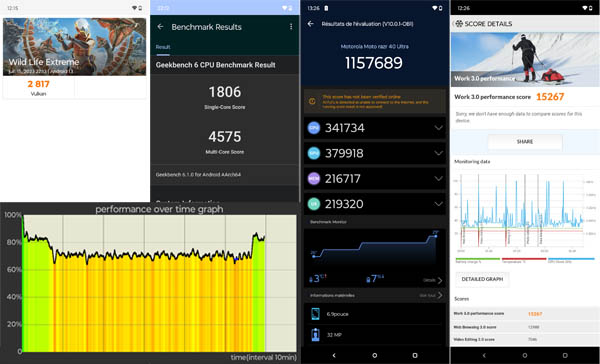Viewport: 600px width, 364px height.
Task: Open the Wild Life Extreme thumbnail
Action: 75,47
